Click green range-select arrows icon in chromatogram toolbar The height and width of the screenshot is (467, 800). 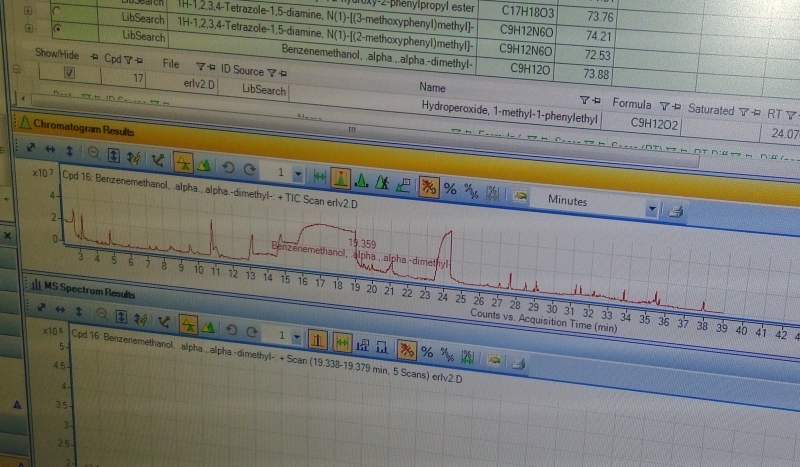(319, 177)
